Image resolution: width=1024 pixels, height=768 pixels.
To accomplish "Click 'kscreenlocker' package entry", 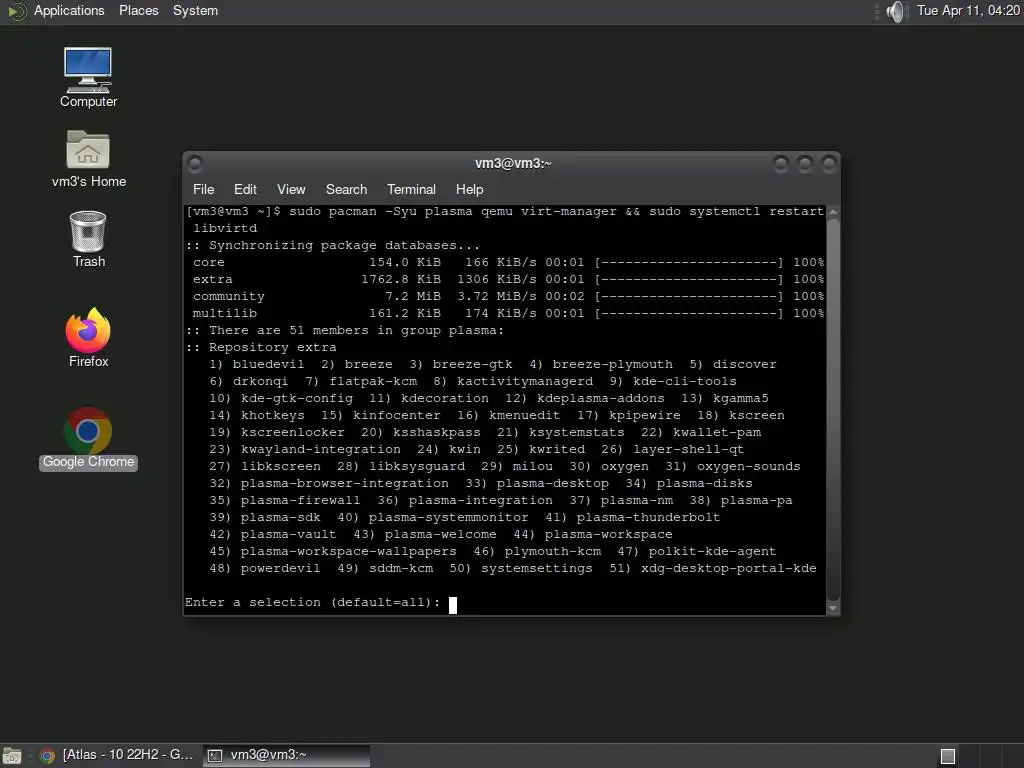I will tap(293, 432).
